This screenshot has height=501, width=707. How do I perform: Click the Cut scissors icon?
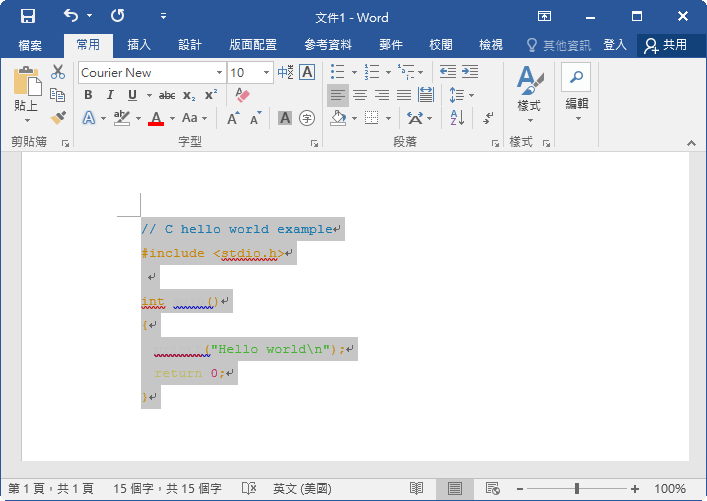pos(58,72)
